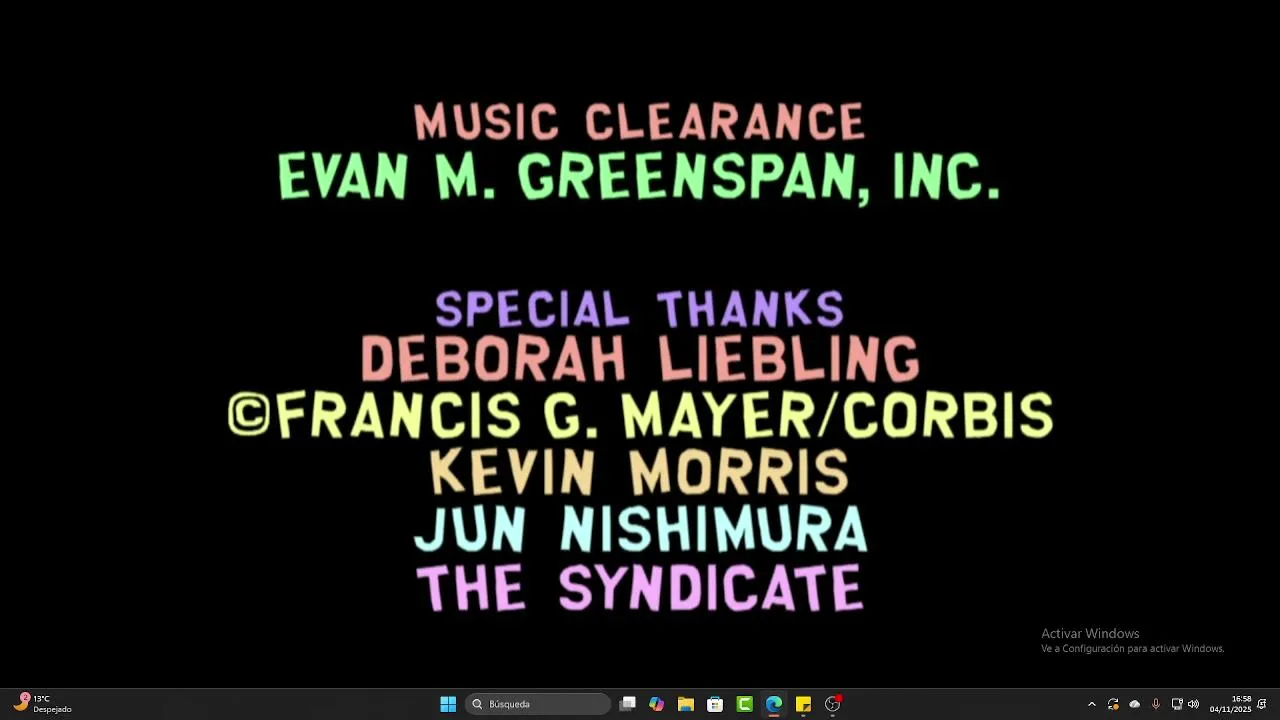Open OneDrive cloud tray icon
The image size is (1280, 720).
[x=1134, y=704]
